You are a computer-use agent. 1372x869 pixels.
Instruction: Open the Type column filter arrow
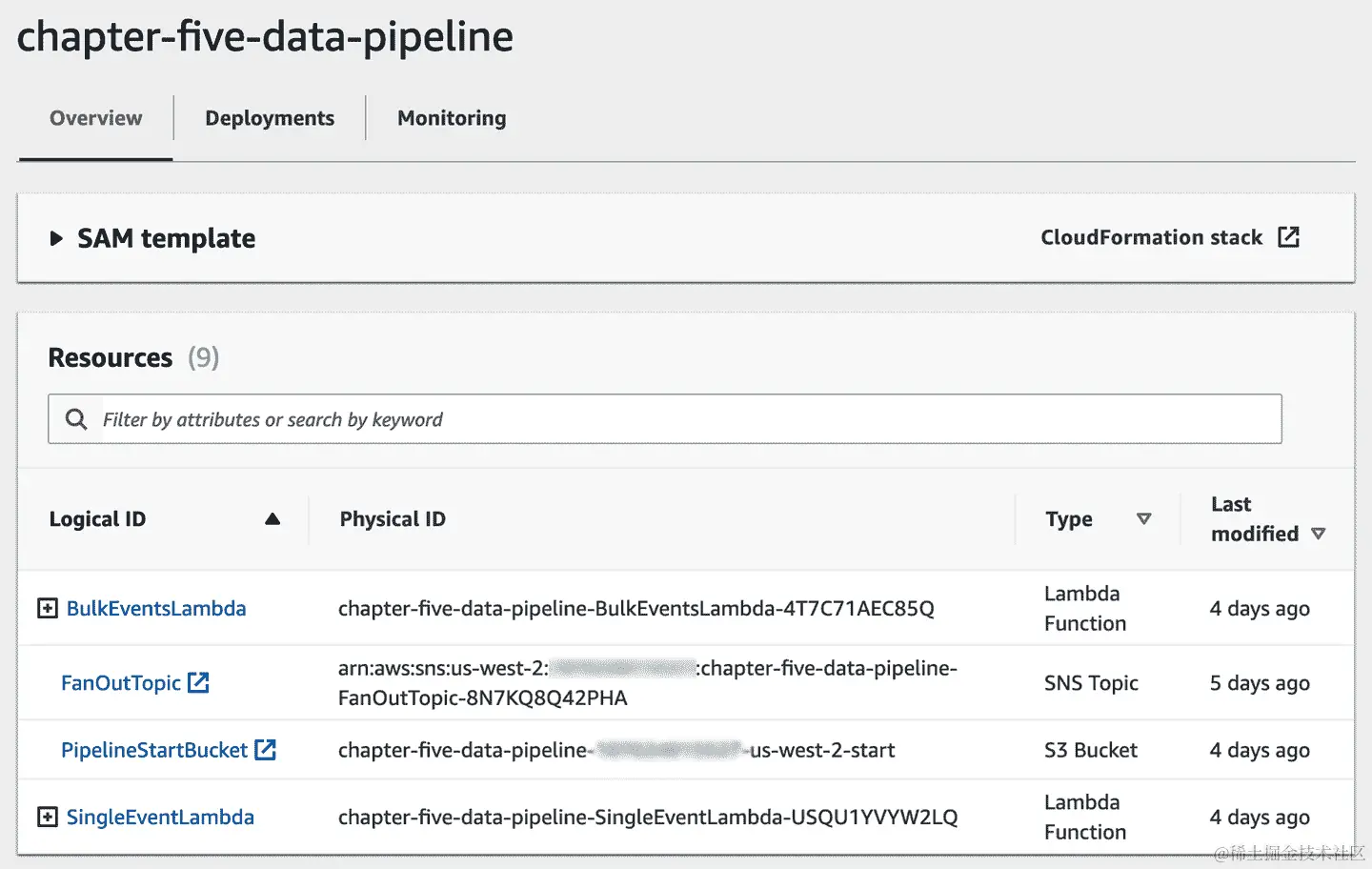click(1144, 519)
